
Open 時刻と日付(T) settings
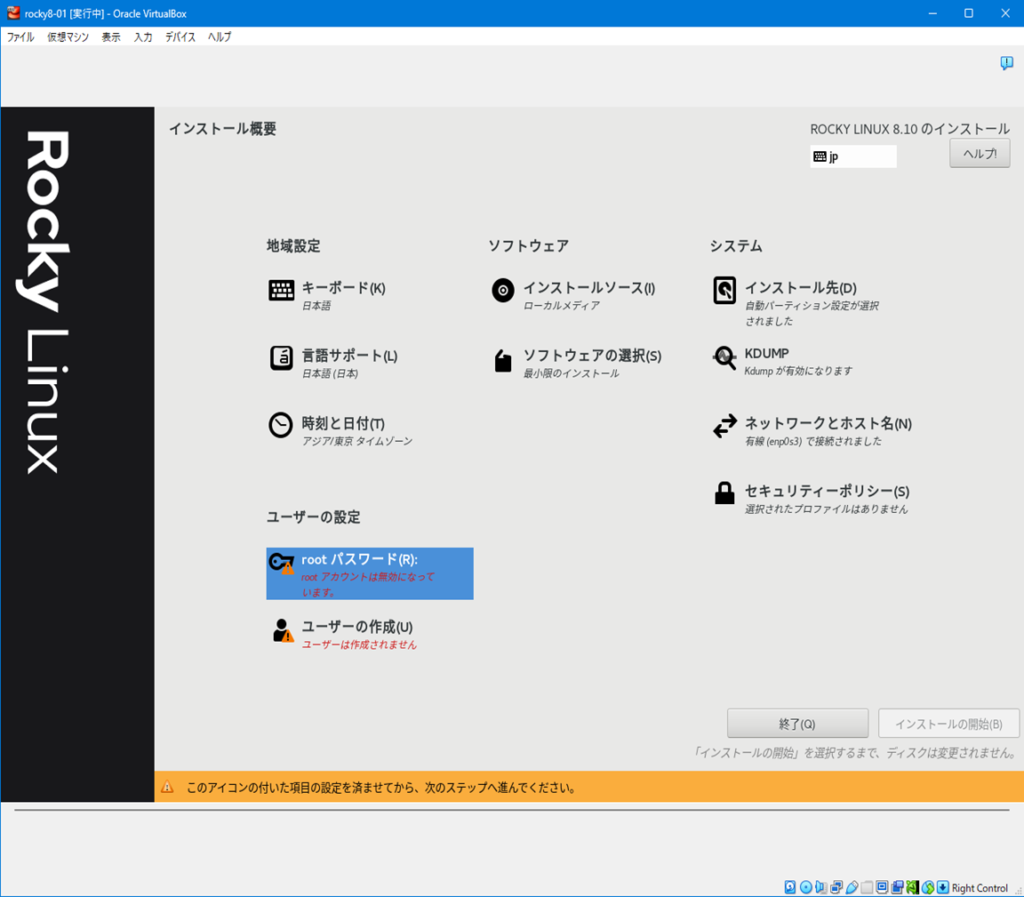point(343,424)
